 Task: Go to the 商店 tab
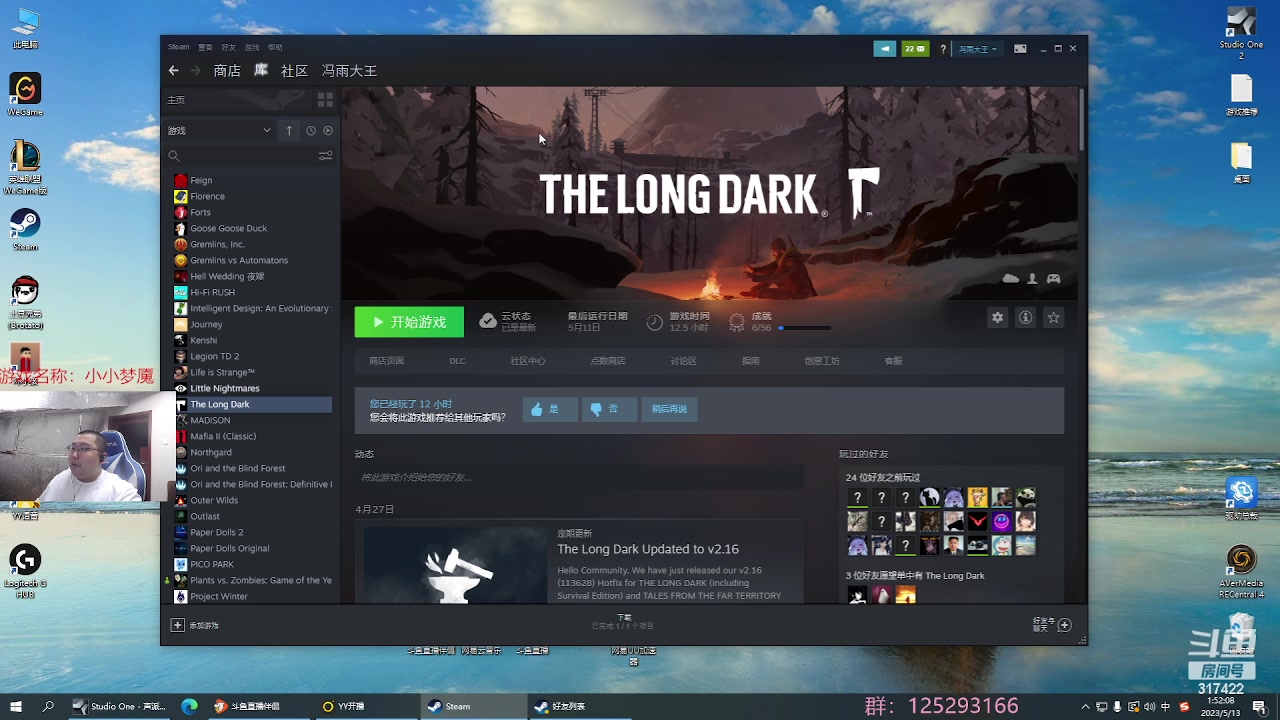tap(227, 71)
